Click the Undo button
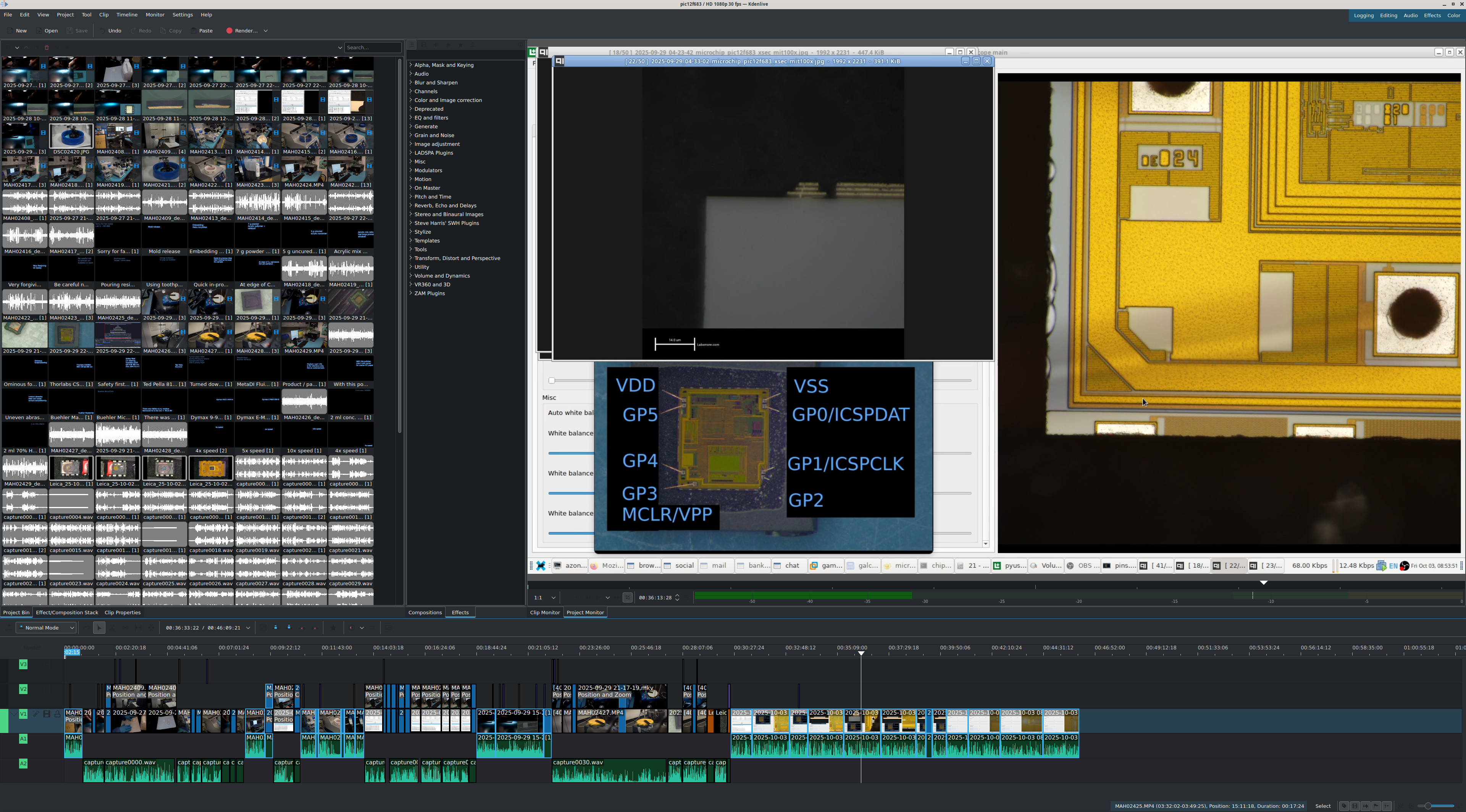 pyautogui.click(x=111, y=31)
